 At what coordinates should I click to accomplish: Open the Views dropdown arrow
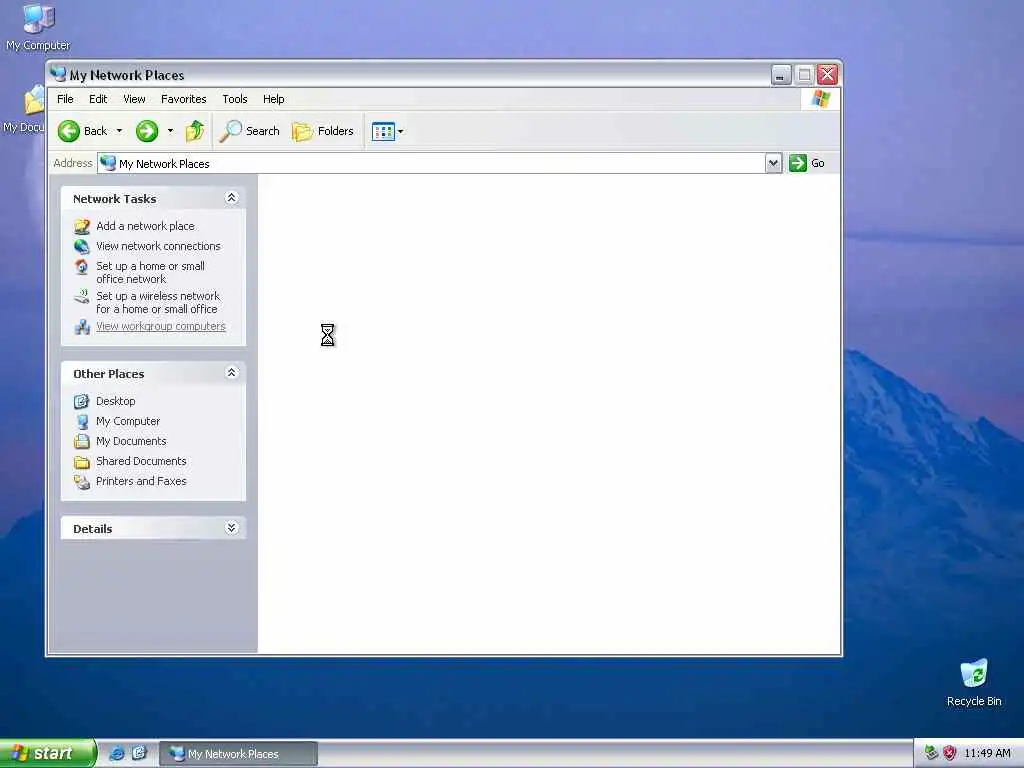[x=400, y=131]
